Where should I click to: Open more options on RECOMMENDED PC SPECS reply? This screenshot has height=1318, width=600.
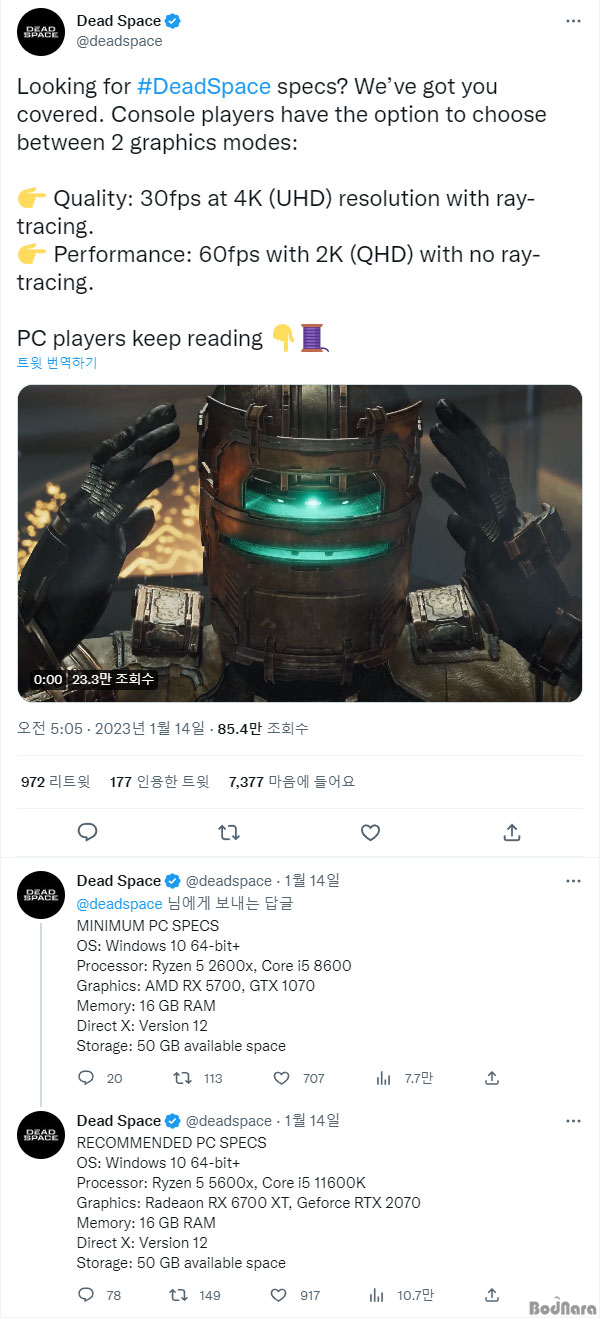click(573, 1121)
